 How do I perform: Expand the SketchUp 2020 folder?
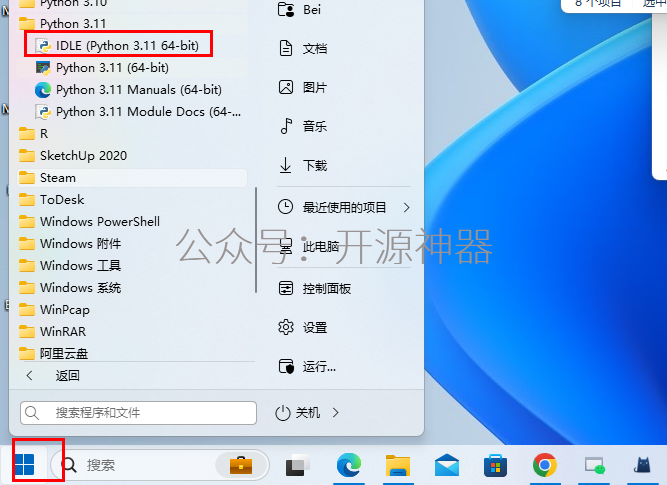73,156
